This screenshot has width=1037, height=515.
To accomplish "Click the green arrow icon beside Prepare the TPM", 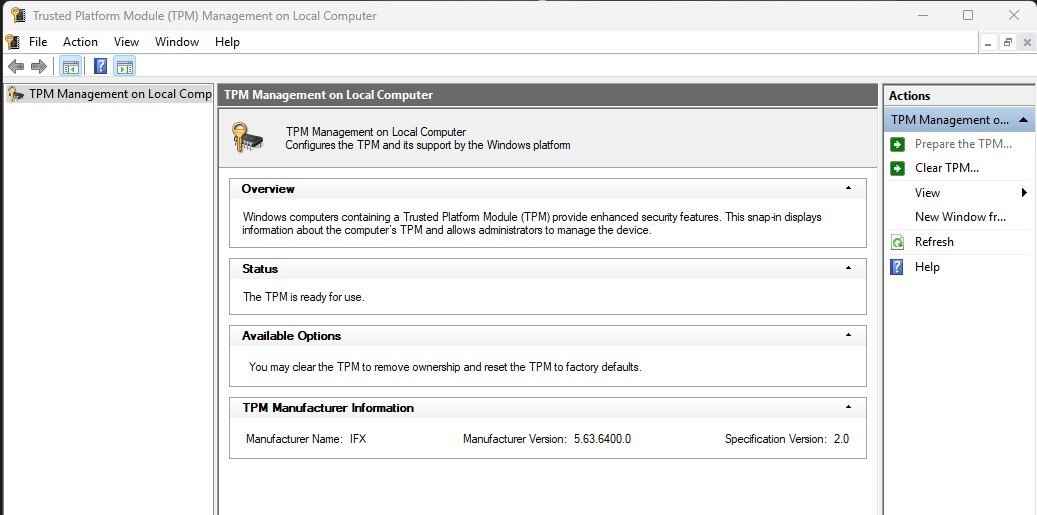I will pyautogui.click(x=897, y=144).
